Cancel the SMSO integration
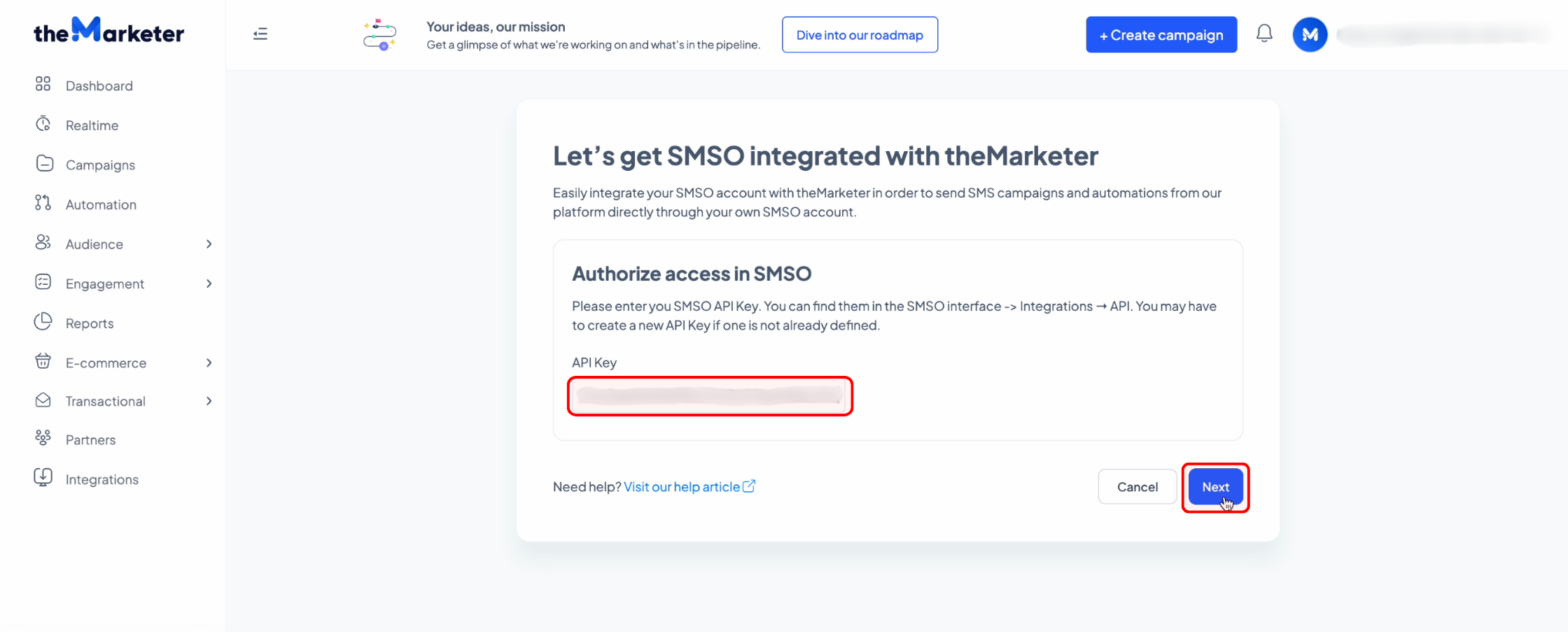Viewport: 1568px width, 632px height. point(1137,487)
